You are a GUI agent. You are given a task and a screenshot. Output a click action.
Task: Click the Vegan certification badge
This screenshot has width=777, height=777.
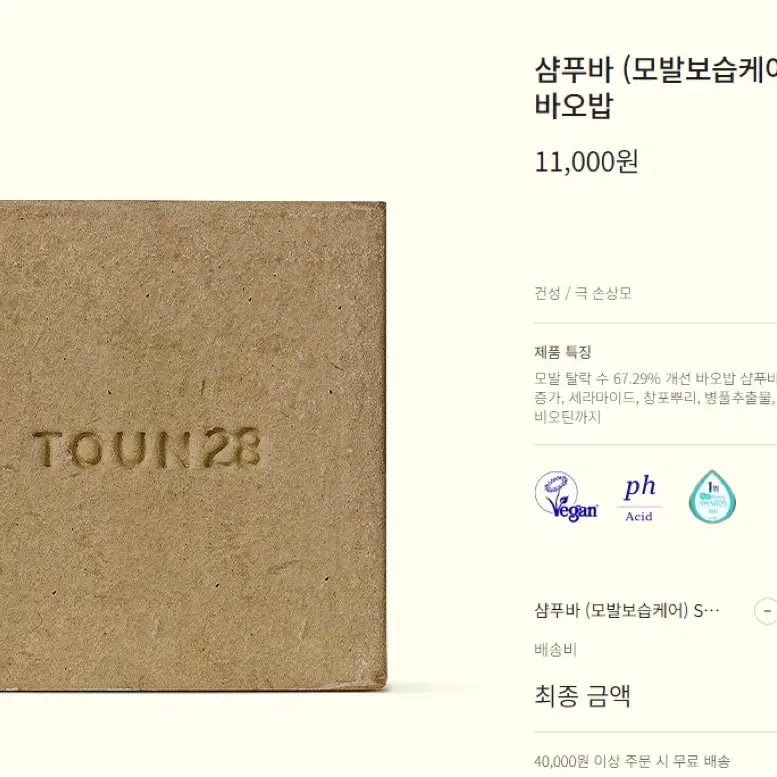(x=566, y=497)
